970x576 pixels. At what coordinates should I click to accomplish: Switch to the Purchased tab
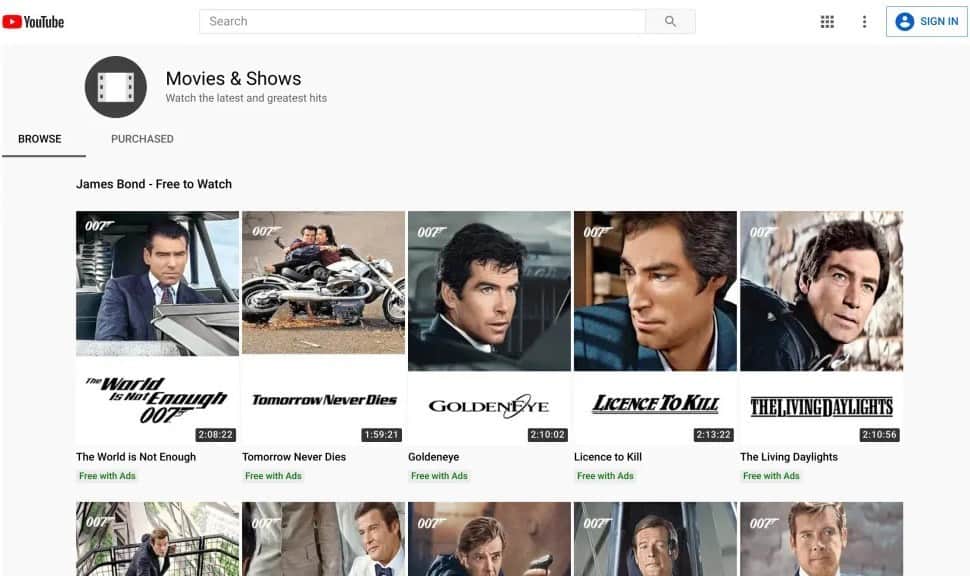[142, 139]
